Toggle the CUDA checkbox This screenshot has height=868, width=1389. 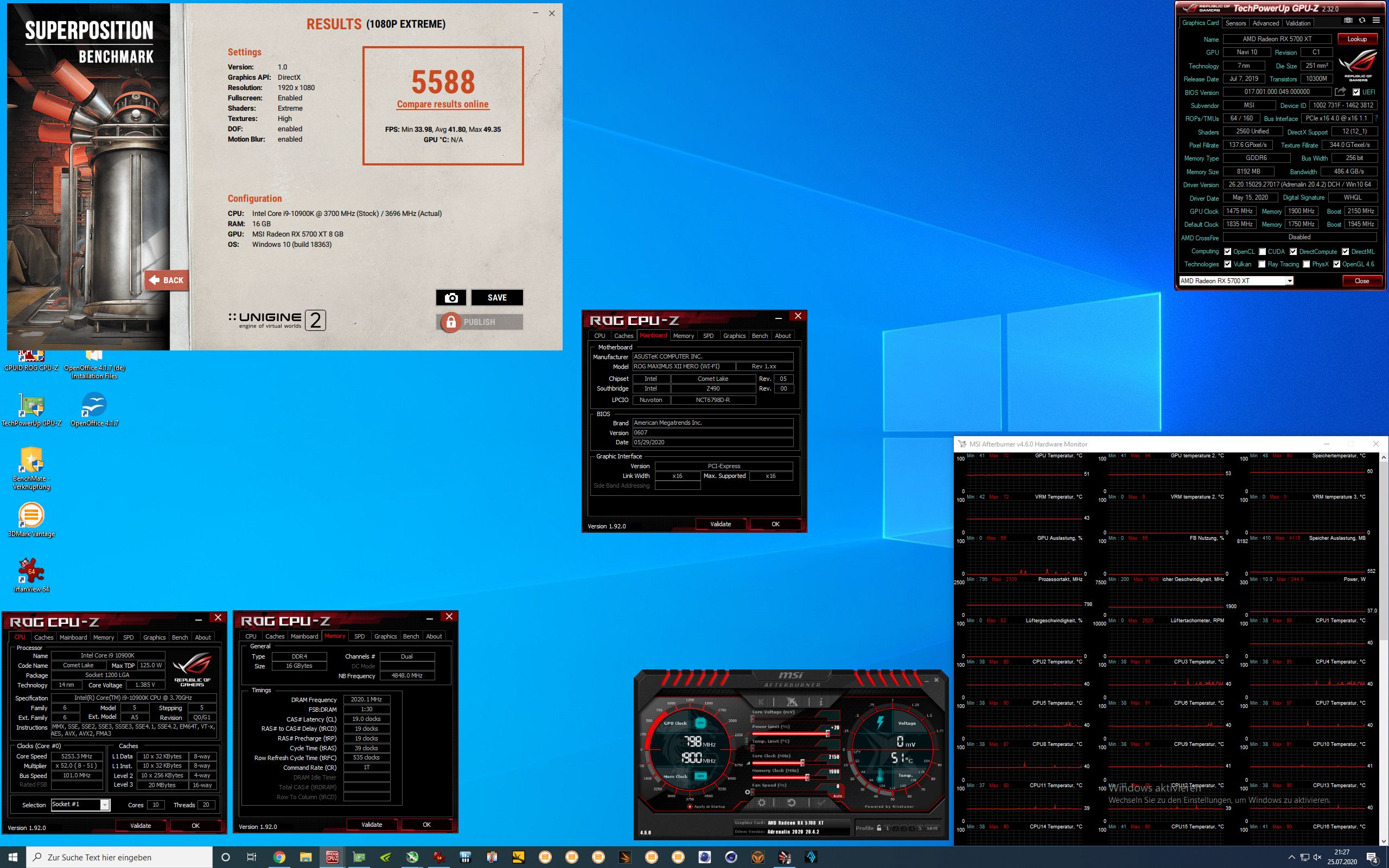1263,251
